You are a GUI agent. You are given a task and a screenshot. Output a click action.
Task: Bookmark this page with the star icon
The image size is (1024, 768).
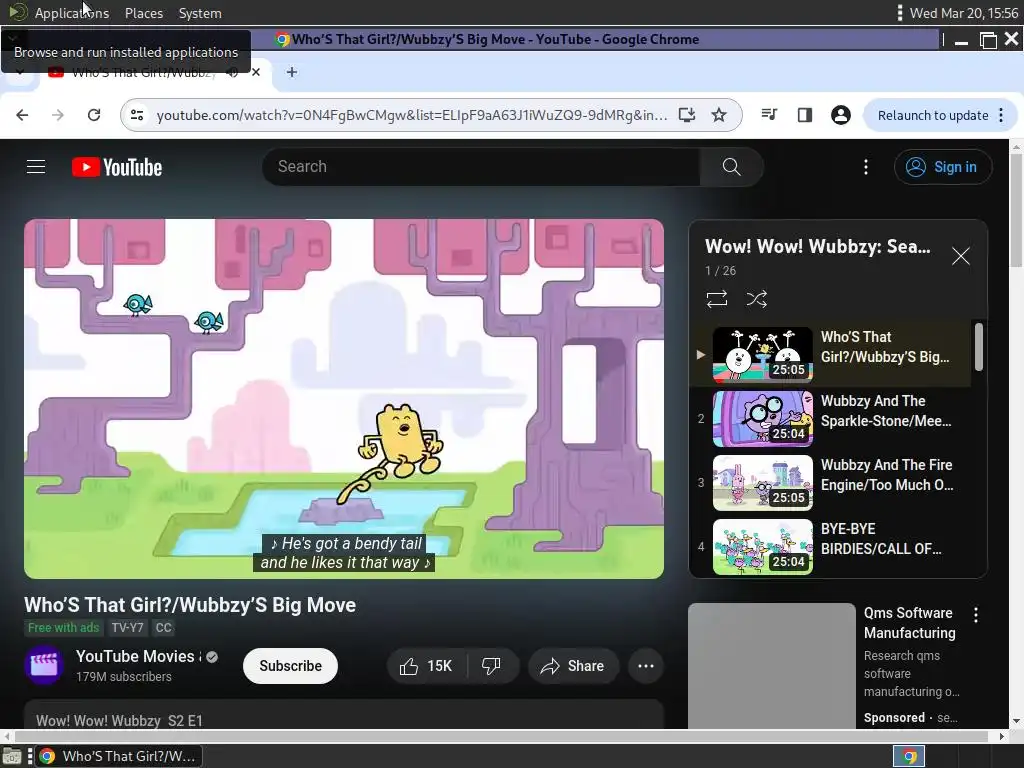point(719,115)
